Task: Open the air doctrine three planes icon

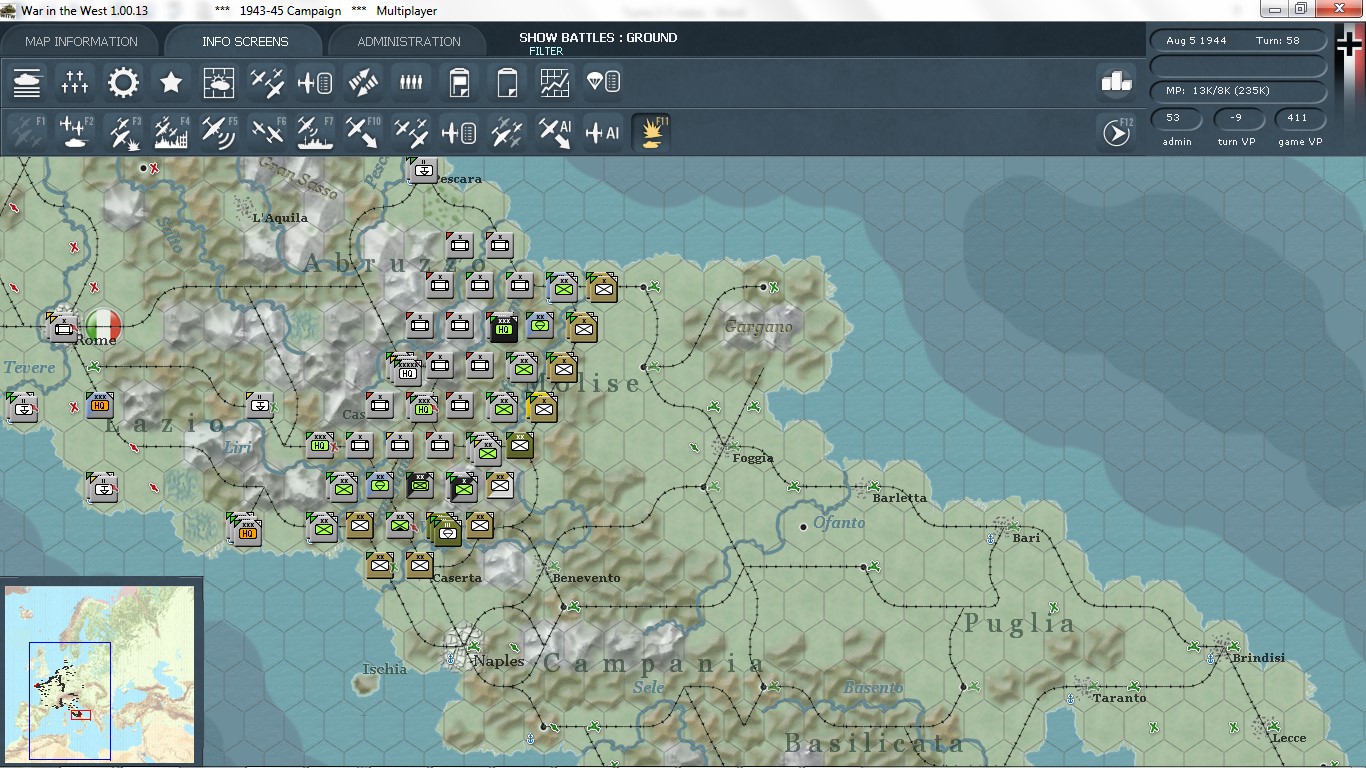Action: [x=267, y=82]
